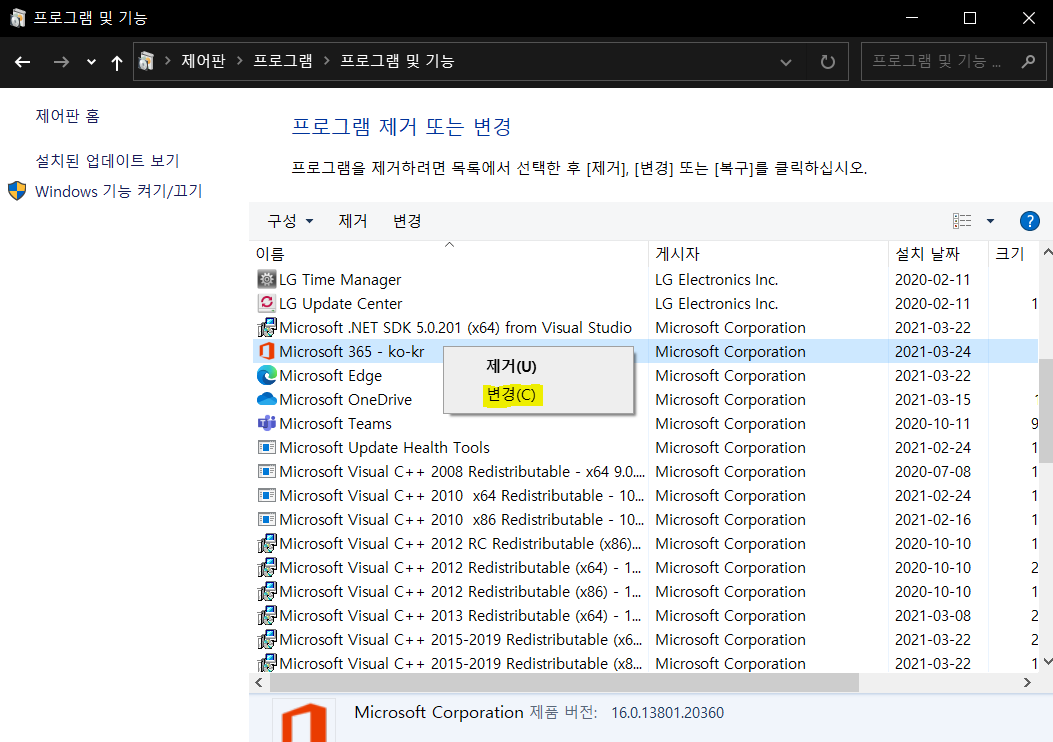Viewport: 1053px width, 742px height.
Task: Sort by the 게시자 column header
Action: [768, 254]
